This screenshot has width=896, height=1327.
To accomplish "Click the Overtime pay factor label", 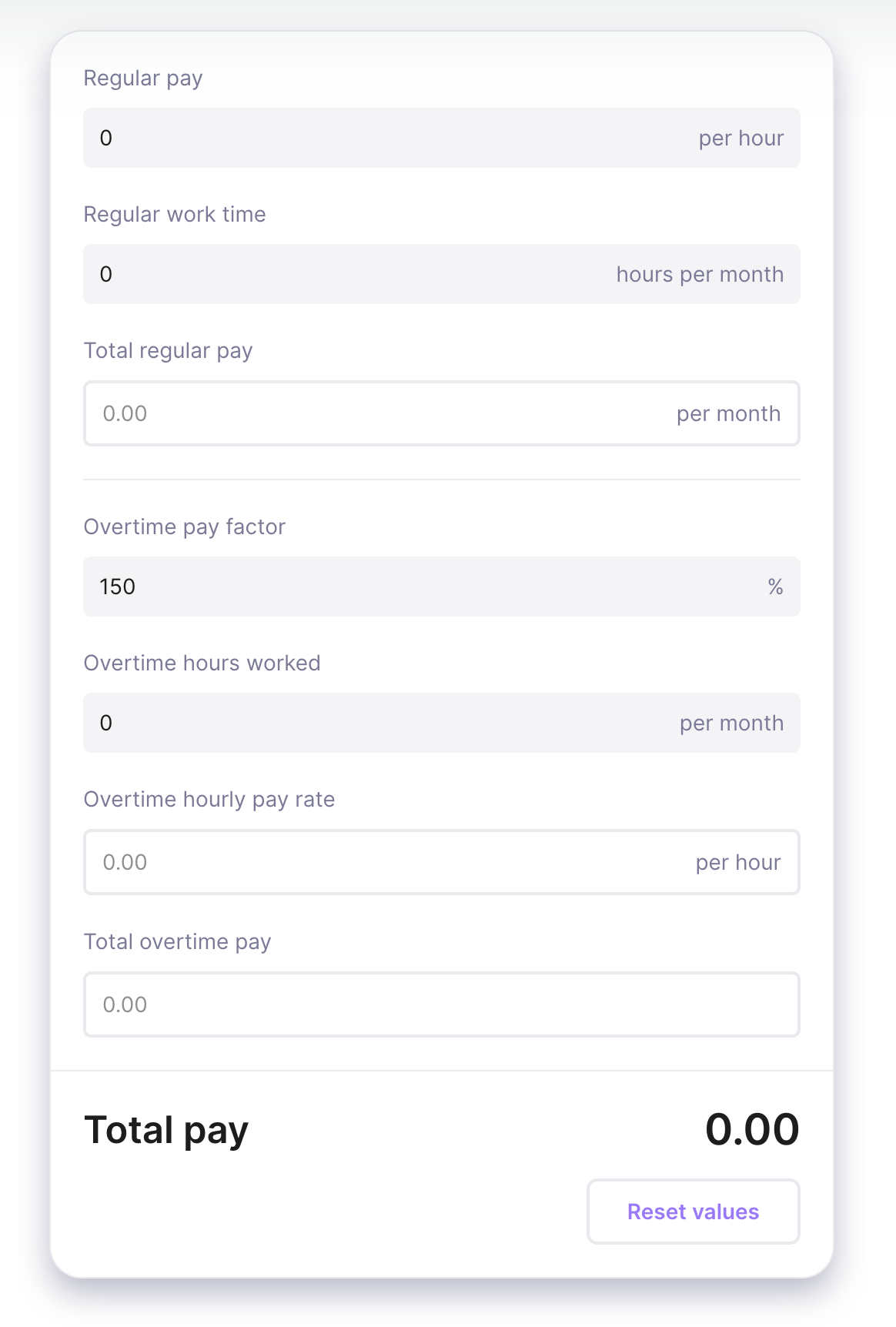I will coord(185,527).
